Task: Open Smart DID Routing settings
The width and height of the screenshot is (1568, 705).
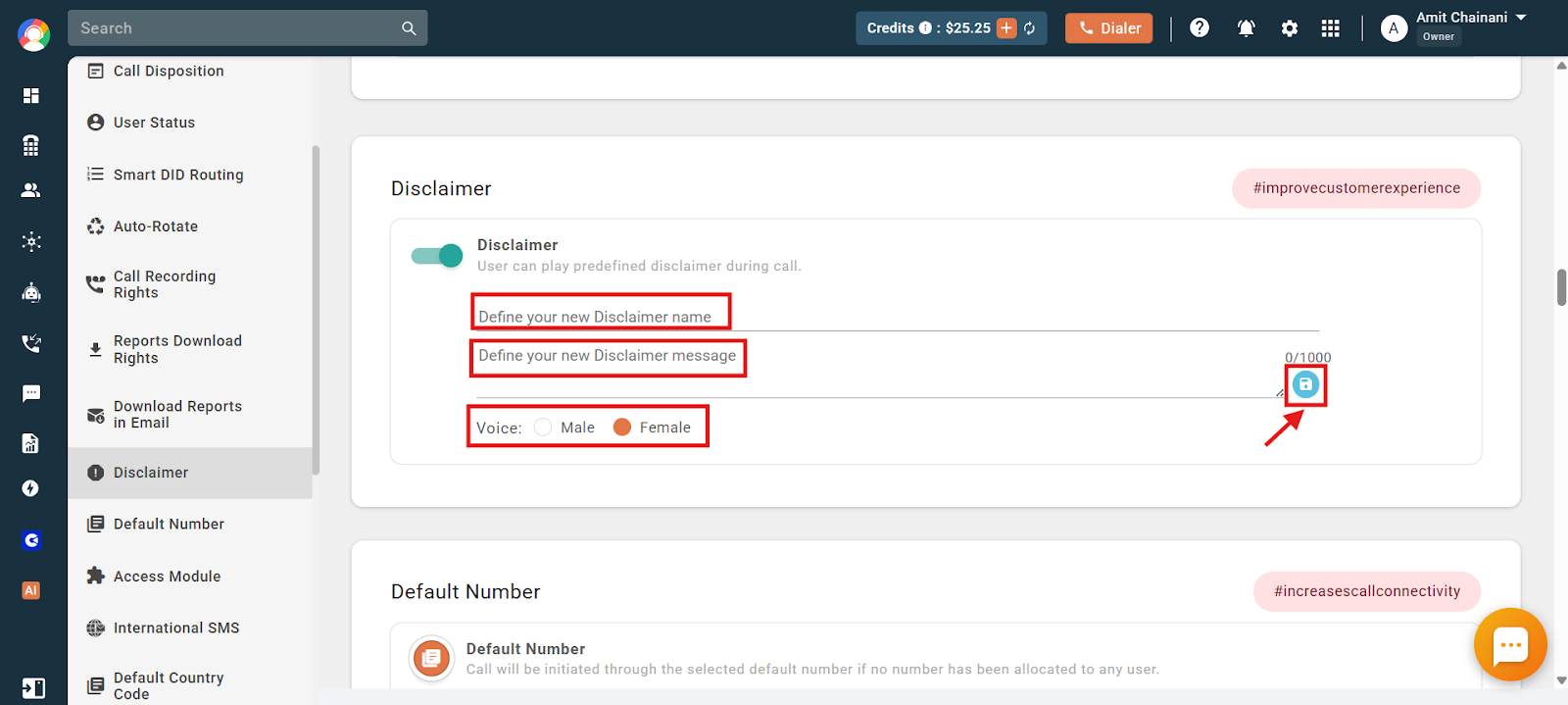Action: (190, 175)
